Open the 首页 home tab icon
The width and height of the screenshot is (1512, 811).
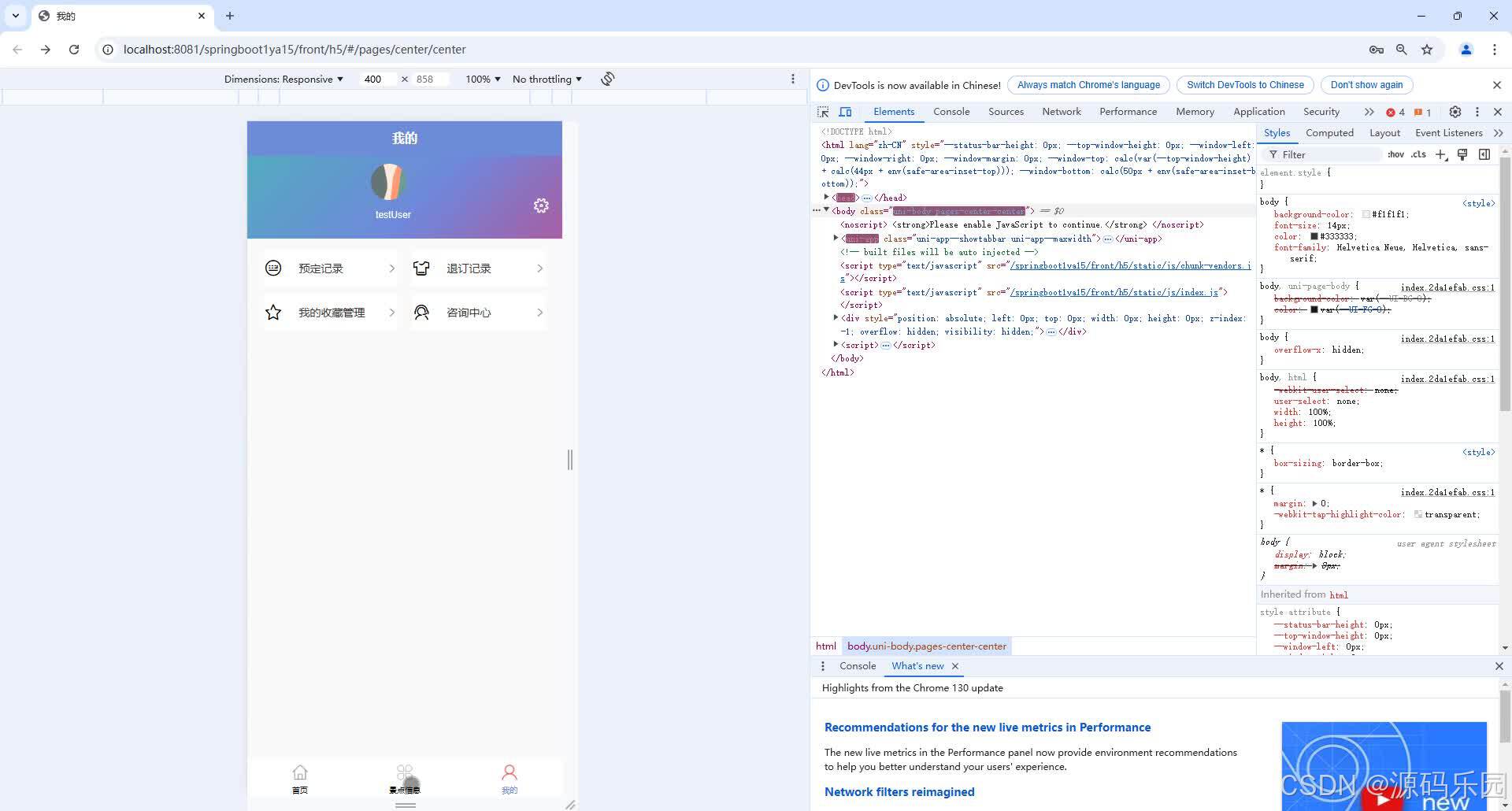tap(300, 772)
